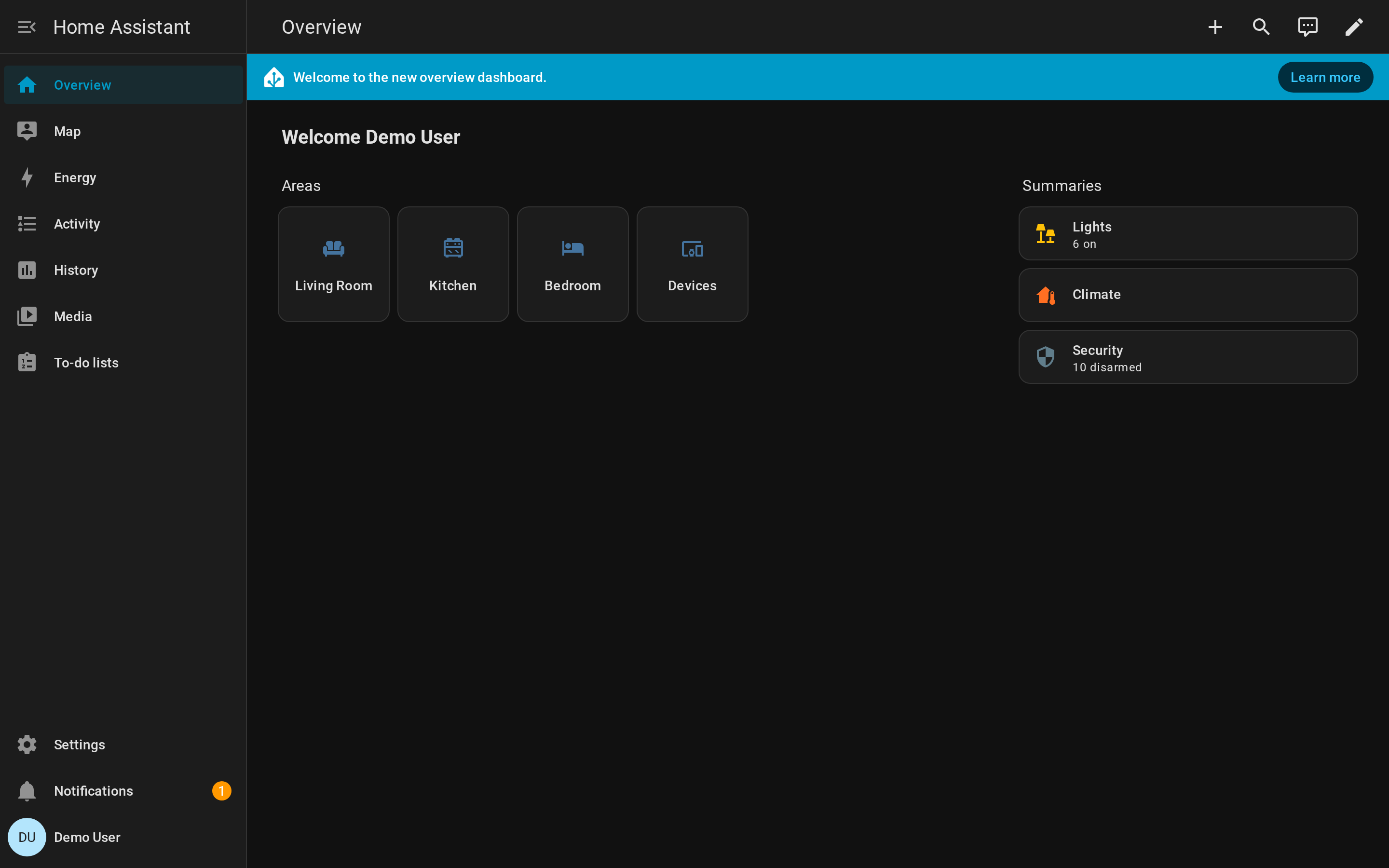
Task: Open the Security summary label
Action: click(1098, 350)
